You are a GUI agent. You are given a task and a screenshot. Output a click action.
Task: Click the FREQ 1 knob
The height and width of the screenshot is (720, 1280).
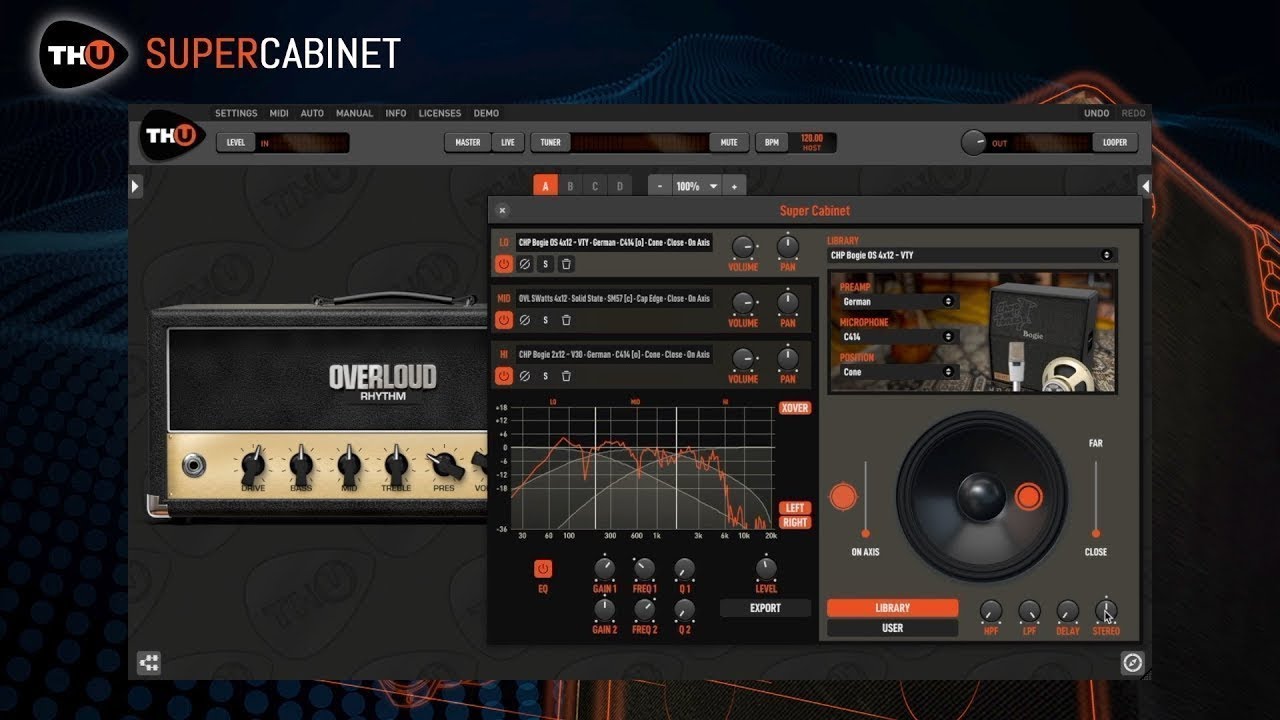[644, 569]
